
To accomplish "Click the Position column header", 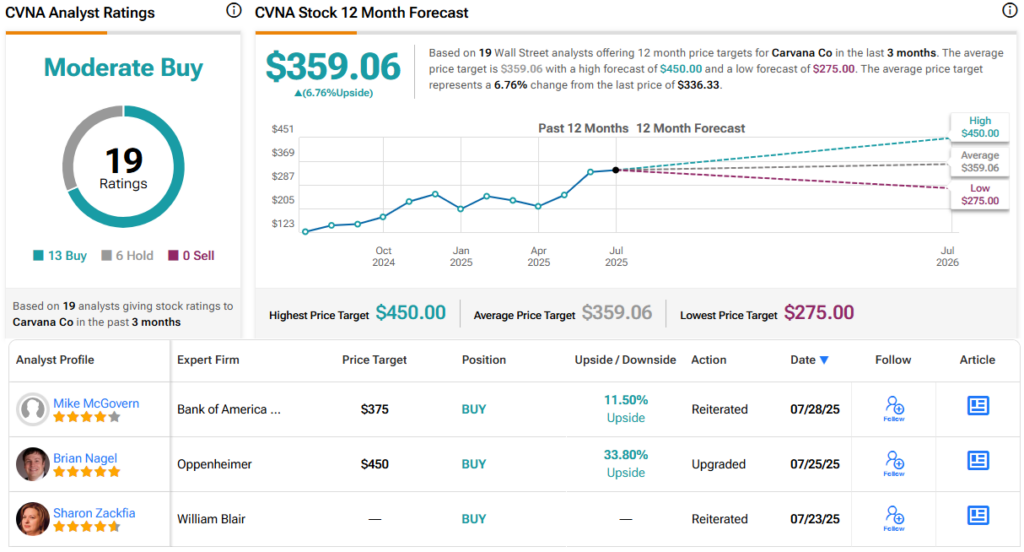I will pos(484,360).
